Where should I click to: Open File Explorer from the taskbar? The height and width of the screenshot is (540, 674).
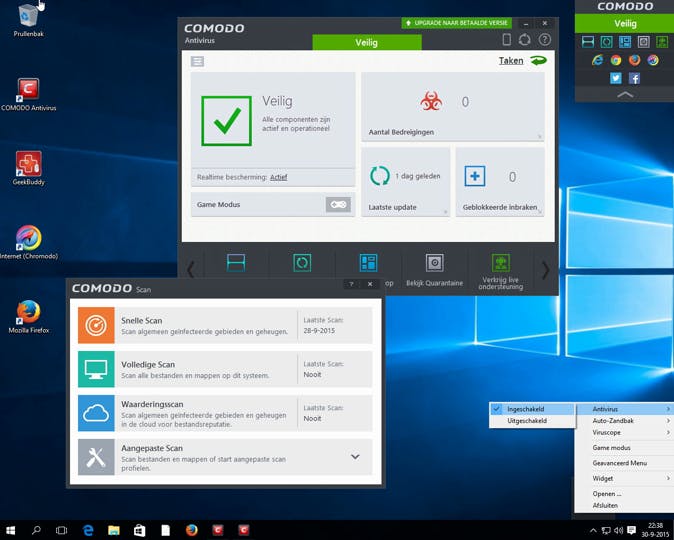click(x=113, y=530)
